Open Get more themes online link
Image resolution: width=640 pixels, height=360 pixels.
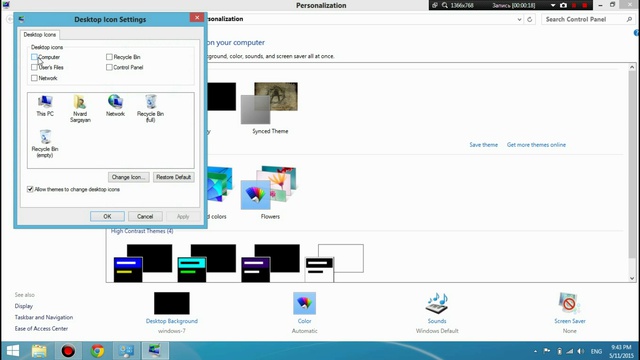pos(536,145)
